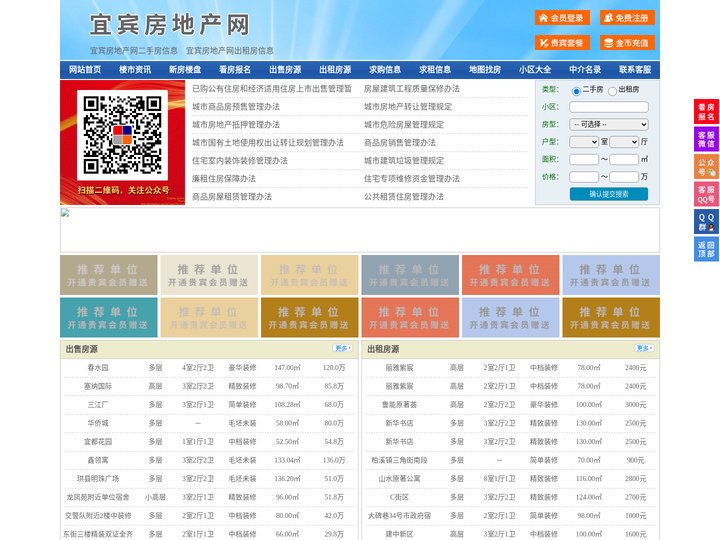Image resolution: width=720 pixels, height=540 pixels.
Task: Open 出售房源 navigation item
Action: point(285,70)
